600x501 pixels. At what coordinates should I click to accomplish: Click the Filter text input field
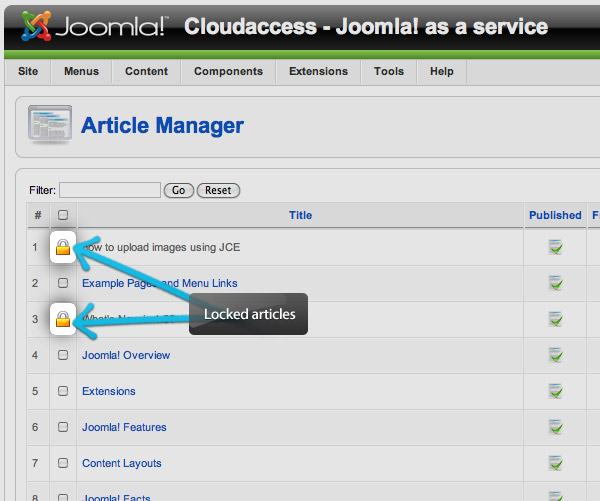point(110,190)
